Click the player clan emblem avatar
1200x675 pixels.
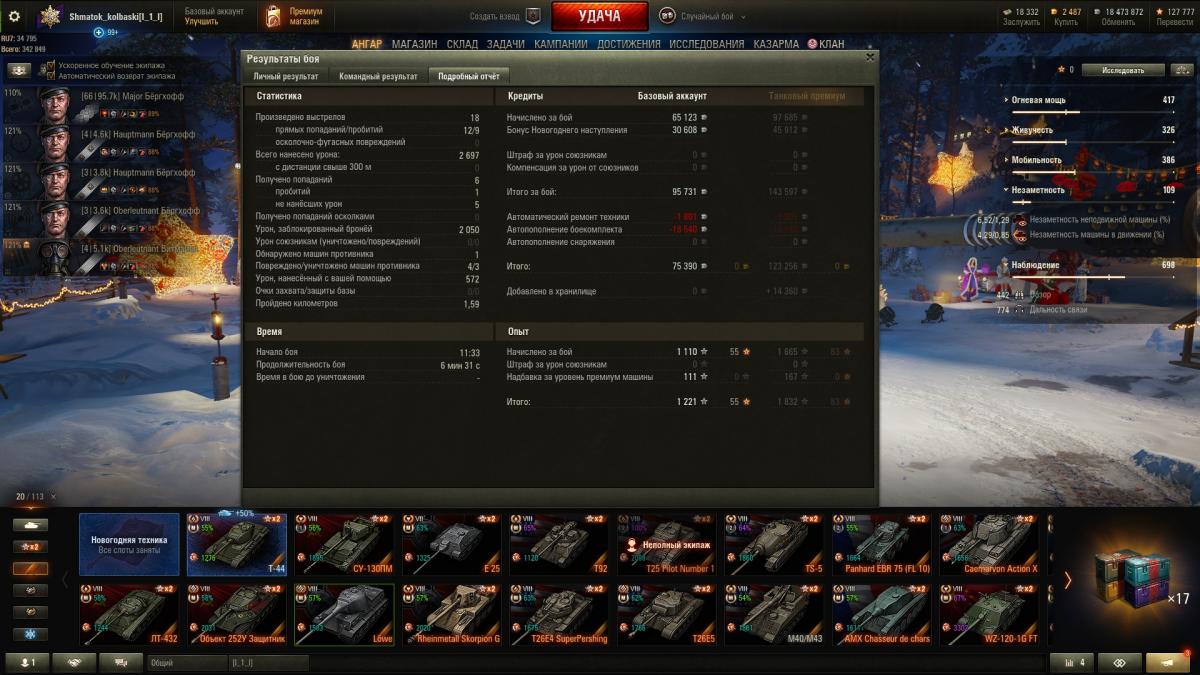pyautogui.click(x=50, y=16)
